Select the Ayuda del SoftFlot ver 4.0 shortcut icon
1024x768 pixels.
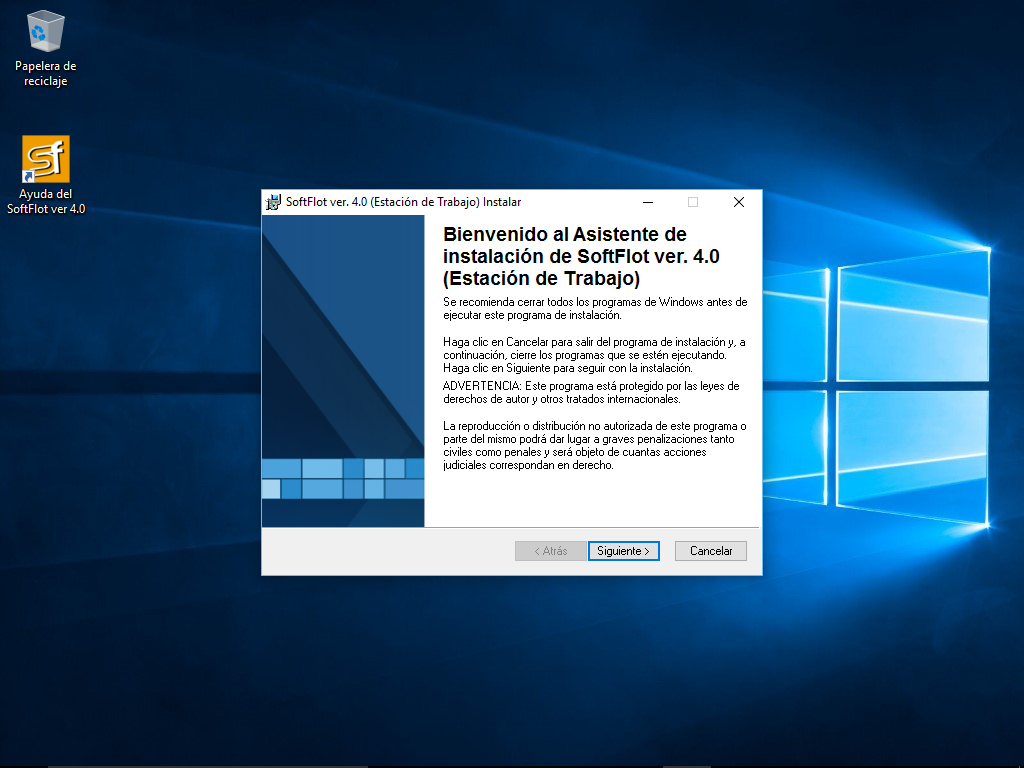click(x=45, y=160)
